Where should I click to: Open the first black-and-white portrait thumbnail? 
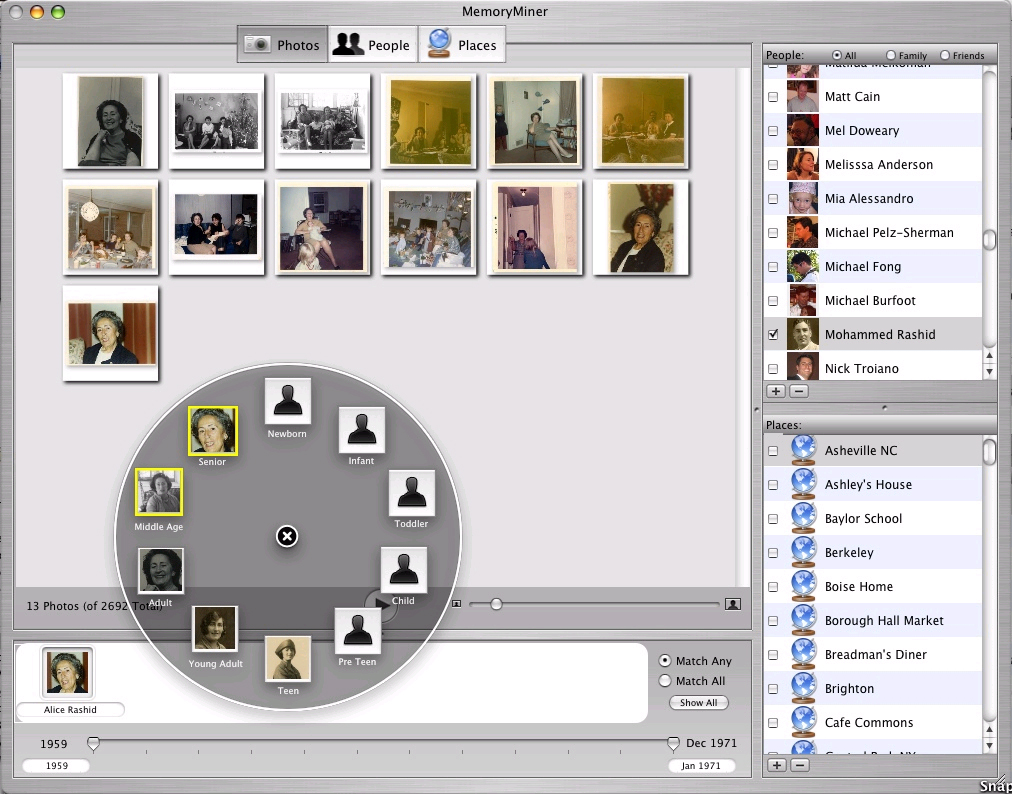(110, 121)
